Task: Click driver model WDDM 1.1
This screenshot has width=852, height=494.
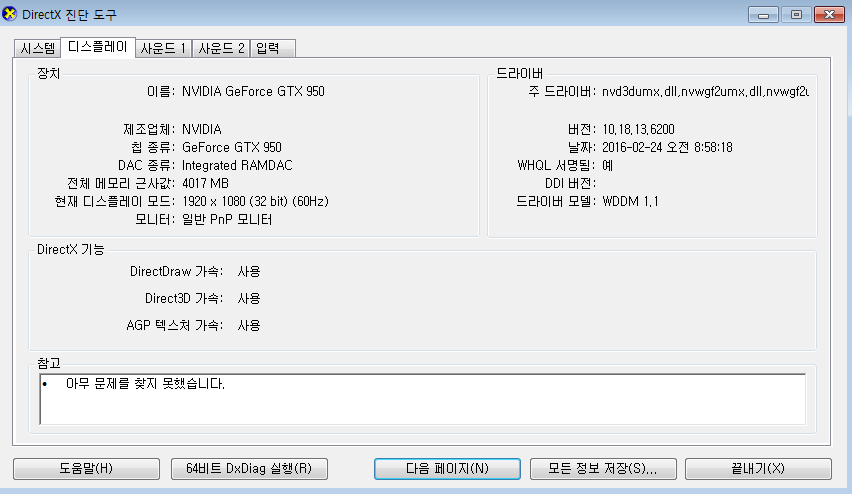Action: [630, 202]
